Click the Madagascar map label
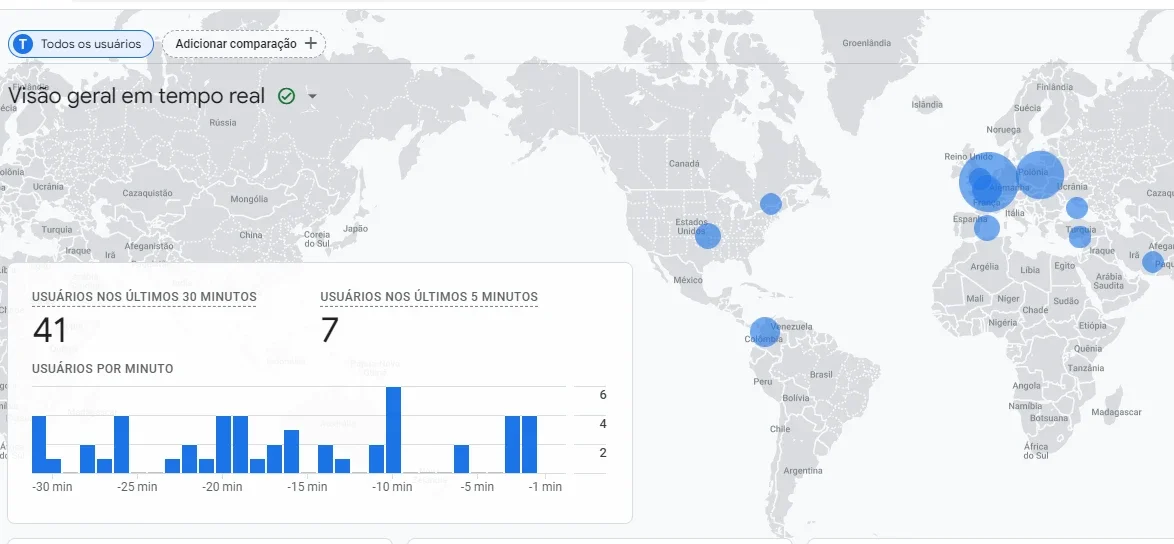1174x544 pixels. point(1116,412)
